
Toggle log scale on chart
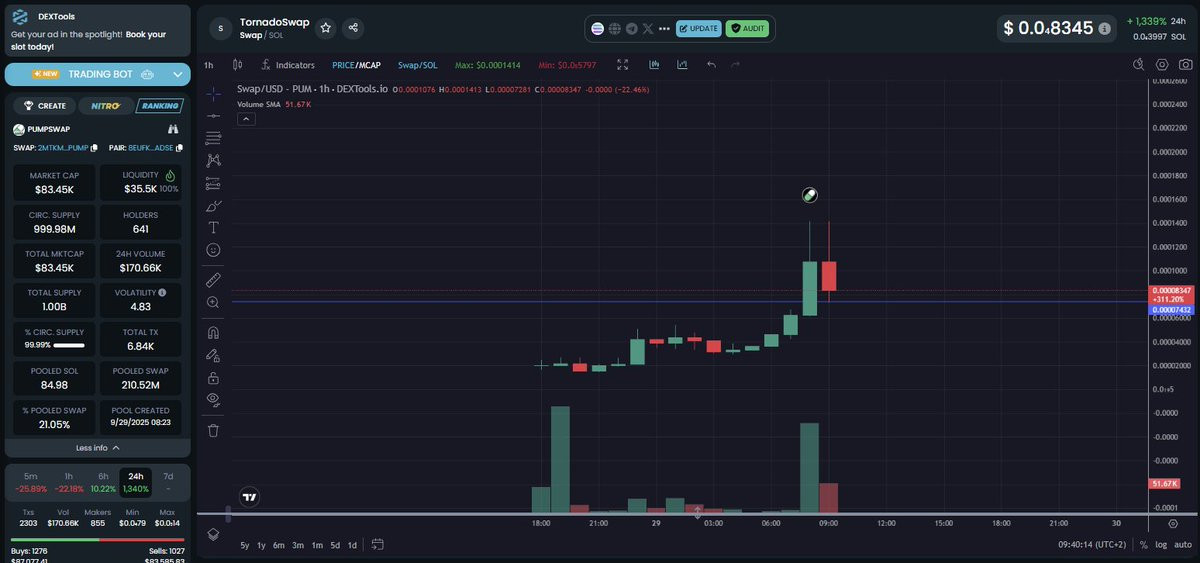coord(1161,545)
